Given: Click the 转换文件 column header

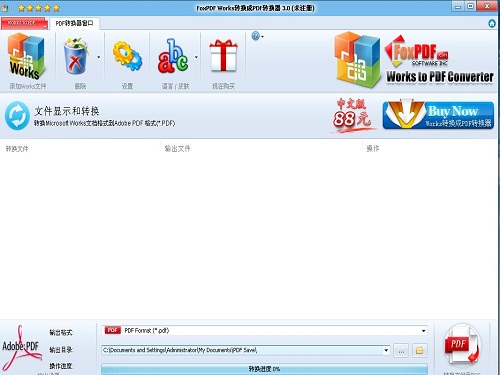Looking at the screenshot, I should (x=17, y=149).
